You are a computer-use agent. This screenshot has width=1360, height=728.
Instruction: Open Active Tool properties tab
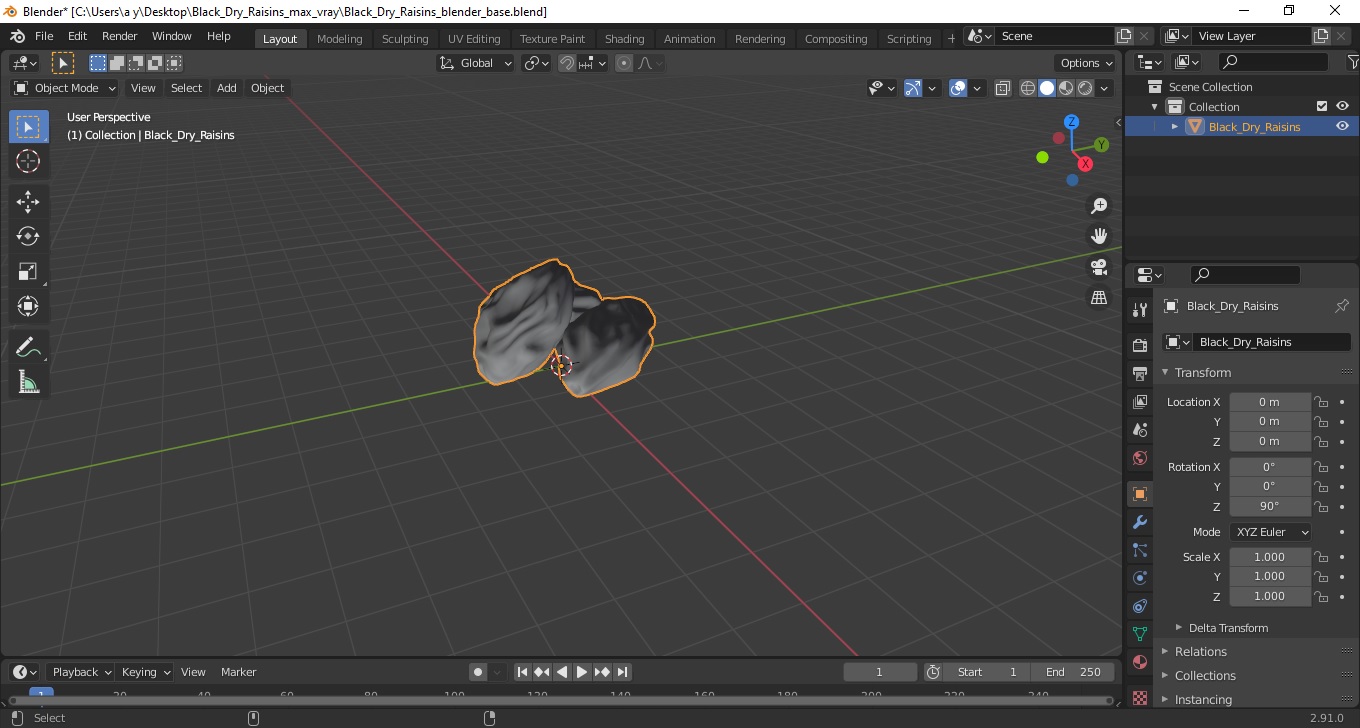click(1139, 310)
